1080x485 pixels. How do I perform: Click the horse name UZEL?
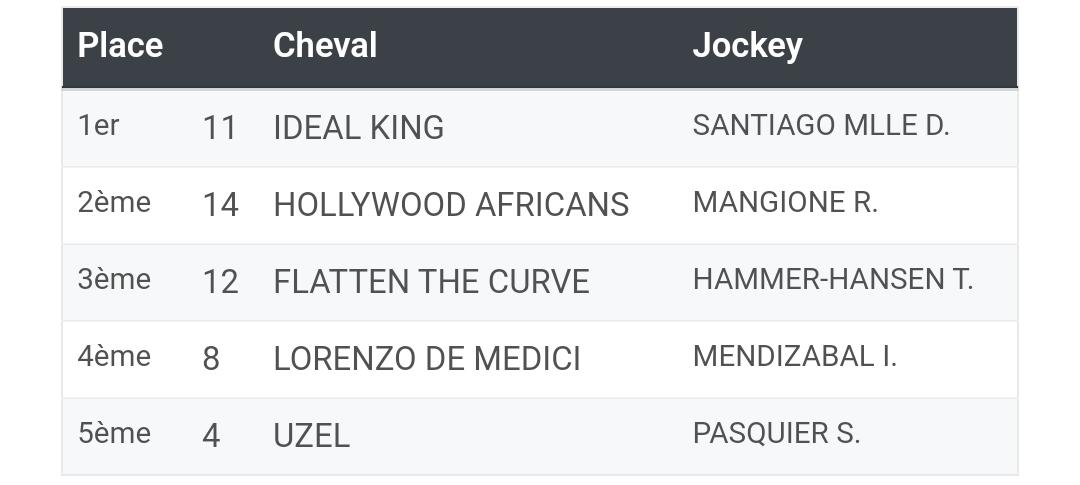pyautogui.click(x=311, y=437)
